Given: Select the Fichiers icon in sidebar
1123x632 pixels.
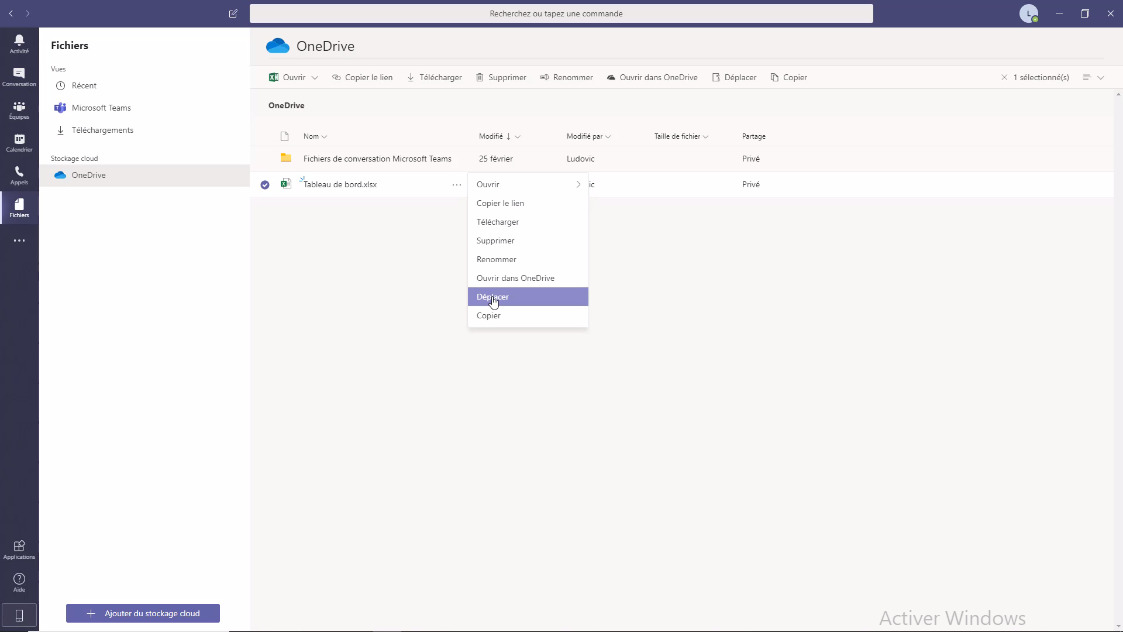Looking at the screenshot, I should point(19,208).
